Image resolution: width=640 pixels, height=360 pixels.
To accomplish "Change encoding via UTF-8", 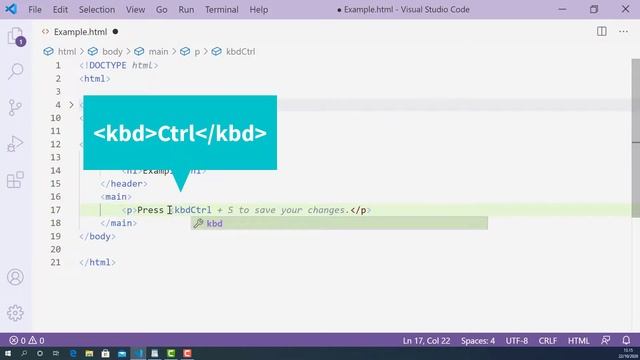I will [x=517, y=340].
